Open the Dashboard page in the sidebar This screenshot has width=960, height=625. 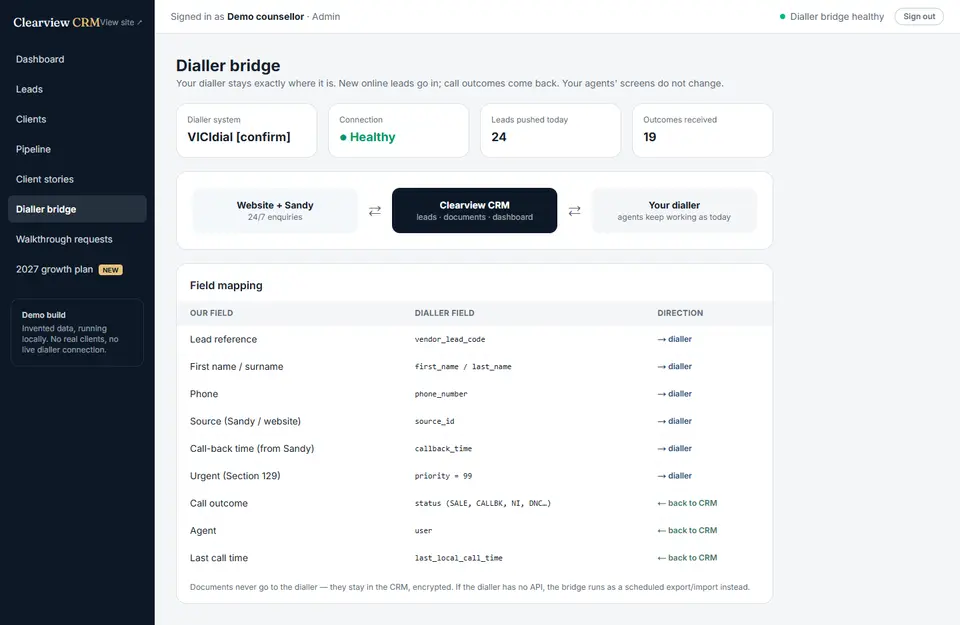pos(77,59)
